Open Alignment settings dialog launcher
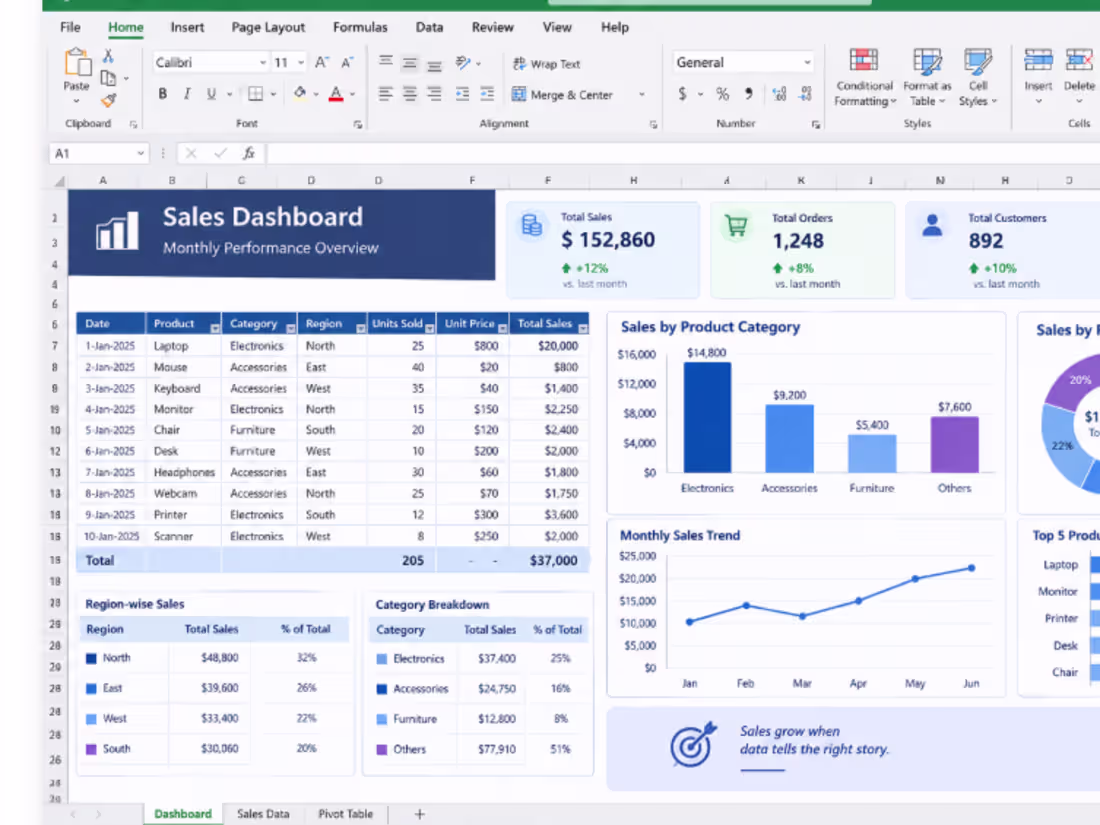This screenshot has height=825, width=1100. coord(653,124)
